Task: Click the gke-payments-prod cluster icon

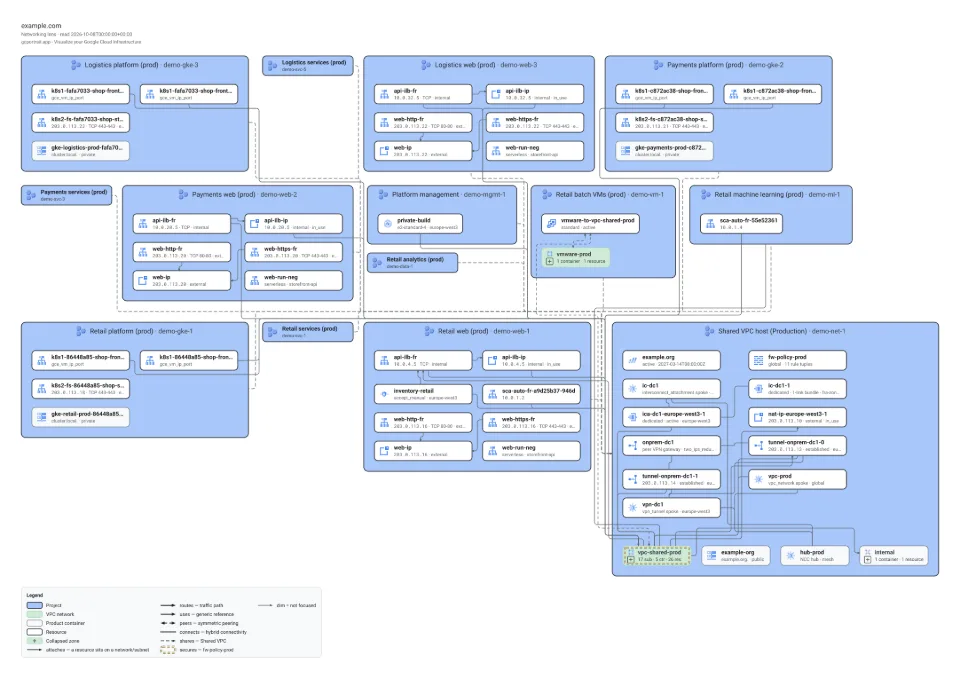Action: (625, 151)
